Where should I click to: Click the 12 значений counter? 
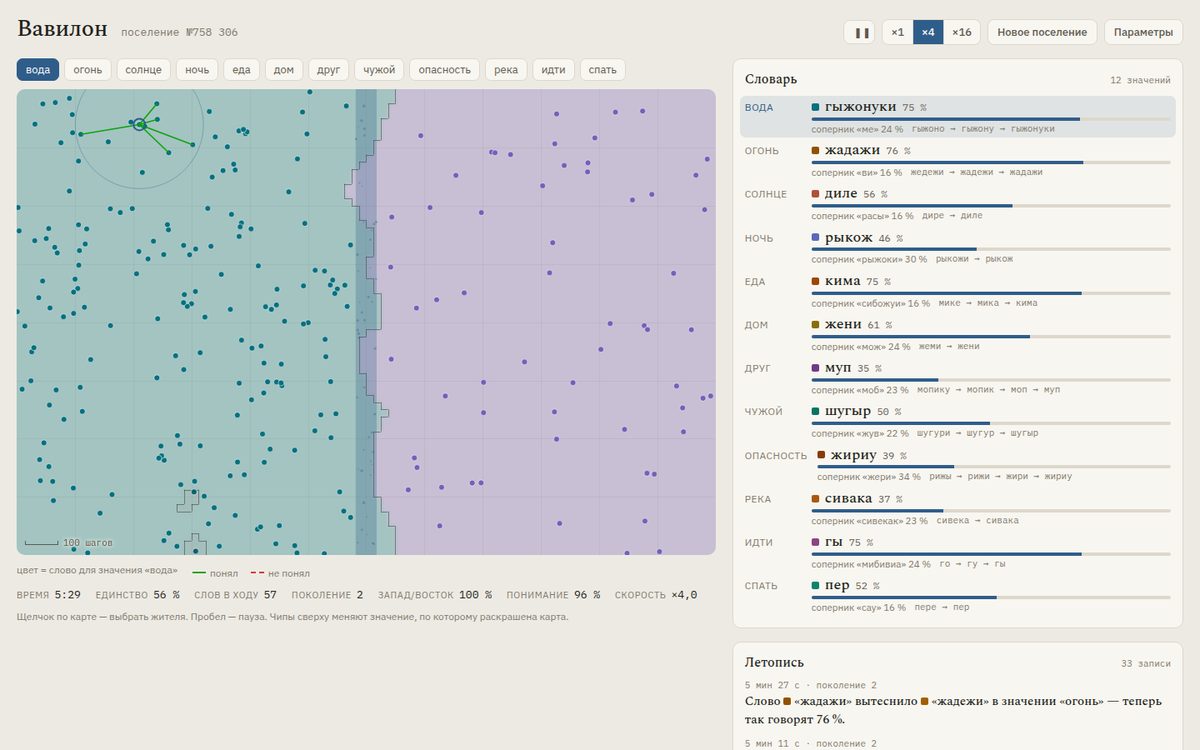click(1140, 80)
